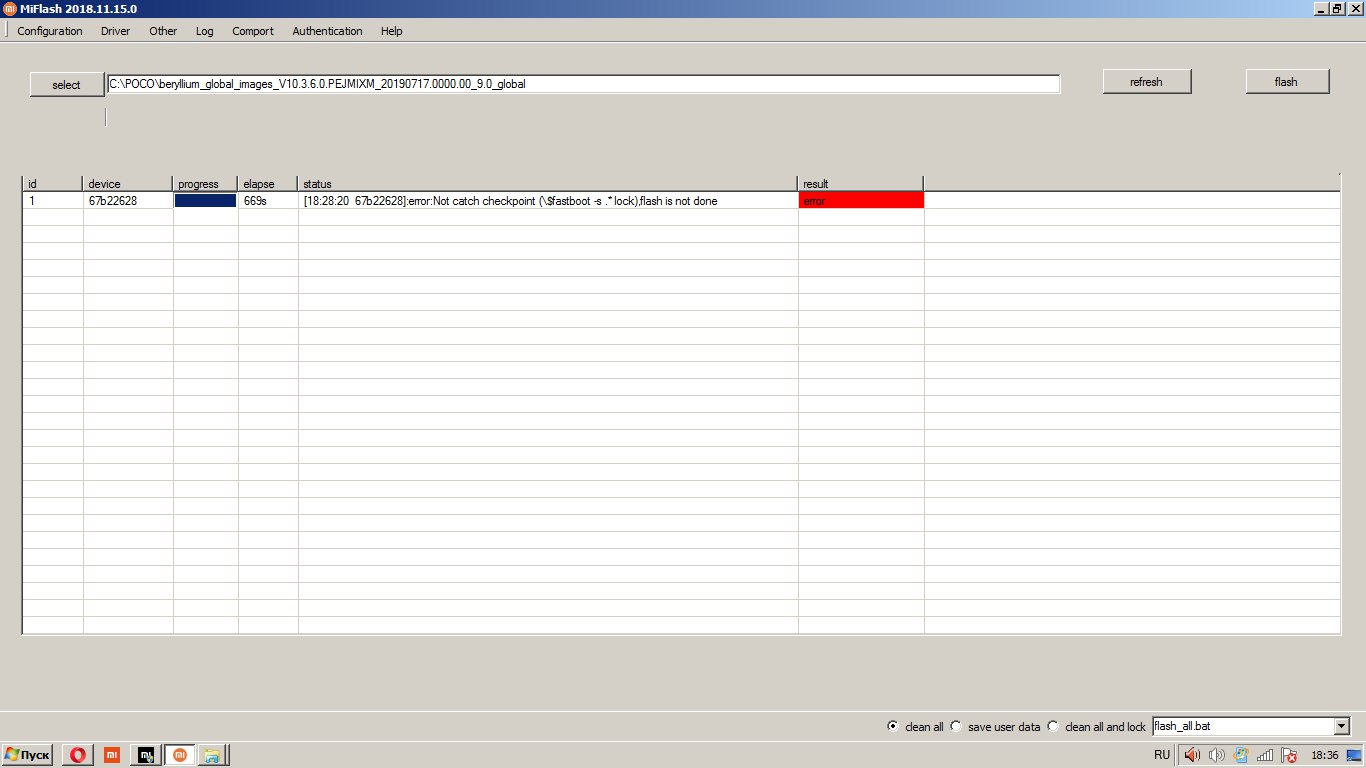
Task: Select device cell 67b22628
Action: (128, 201)
